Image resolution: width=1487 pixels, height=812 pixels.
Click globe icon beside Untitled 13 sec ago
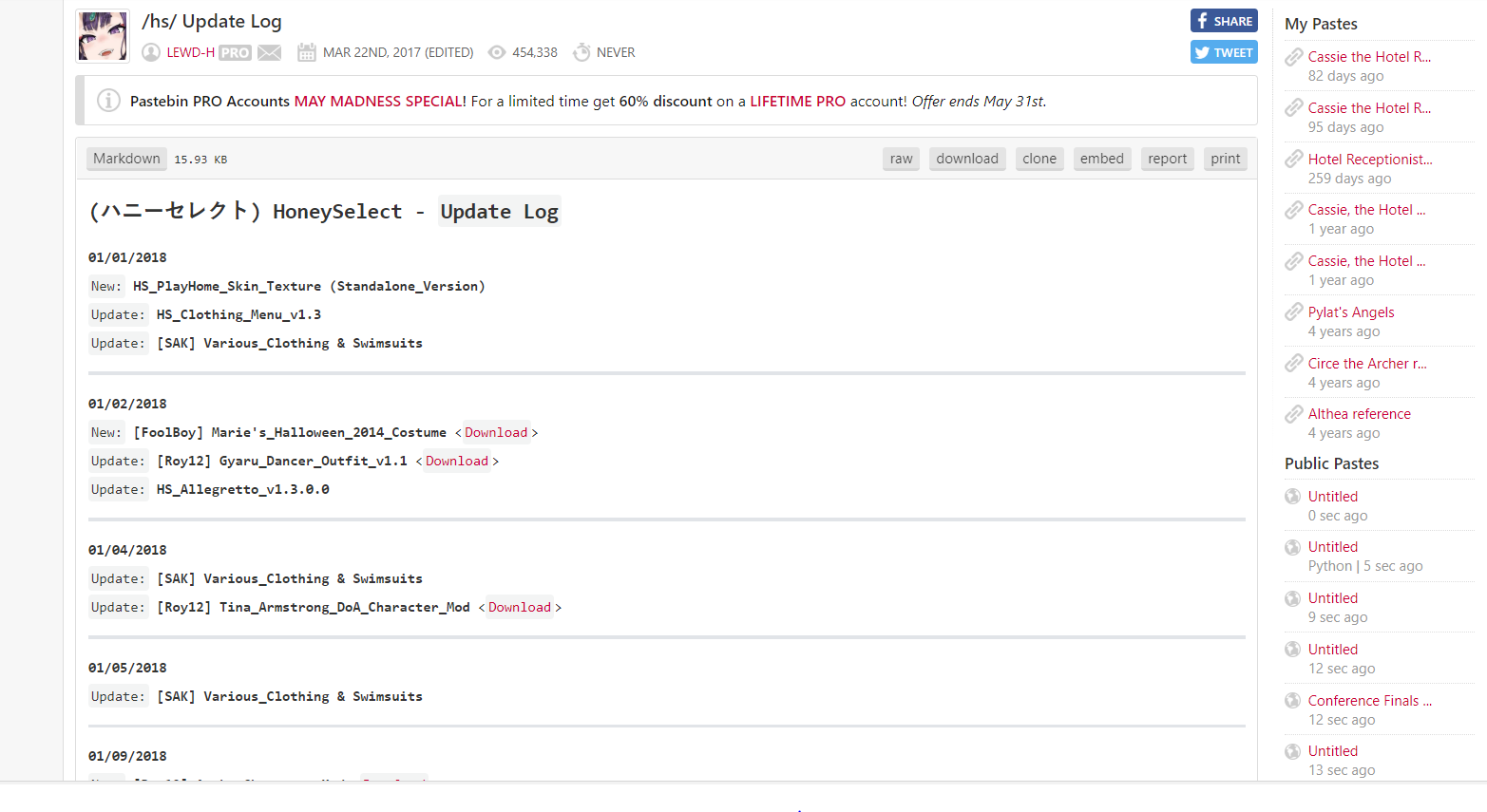point(1292,751)
